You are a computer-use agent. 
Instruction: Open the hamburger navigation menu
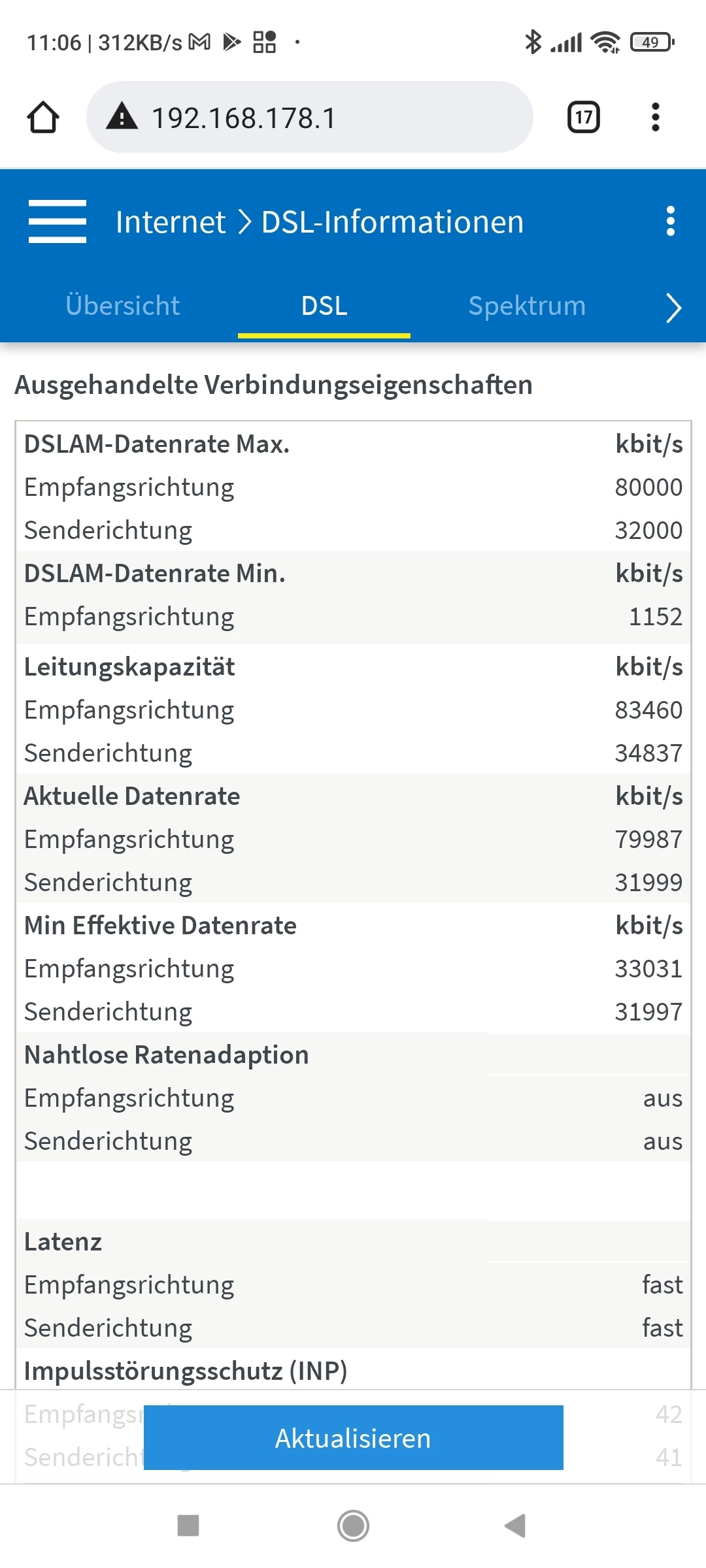58,221
